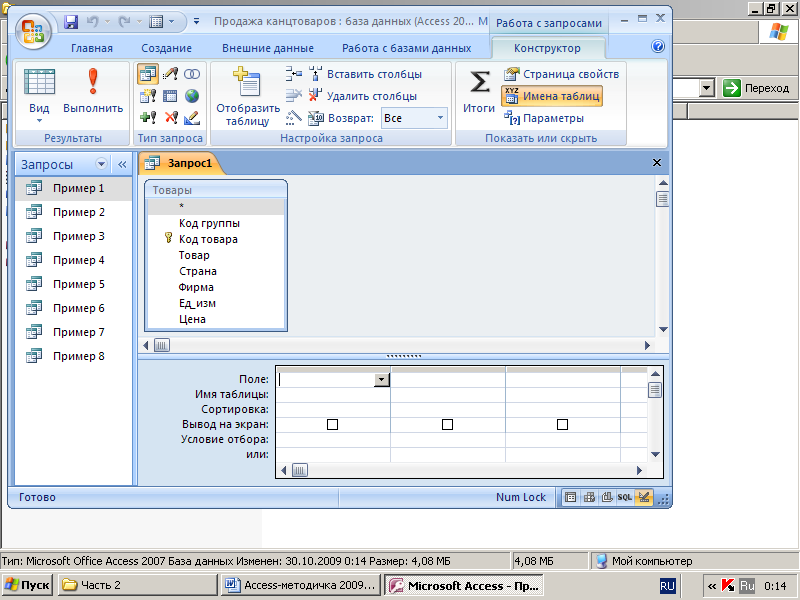Click the RU language indicator
The image size is (800, 600).
click(x=667, y=586)
